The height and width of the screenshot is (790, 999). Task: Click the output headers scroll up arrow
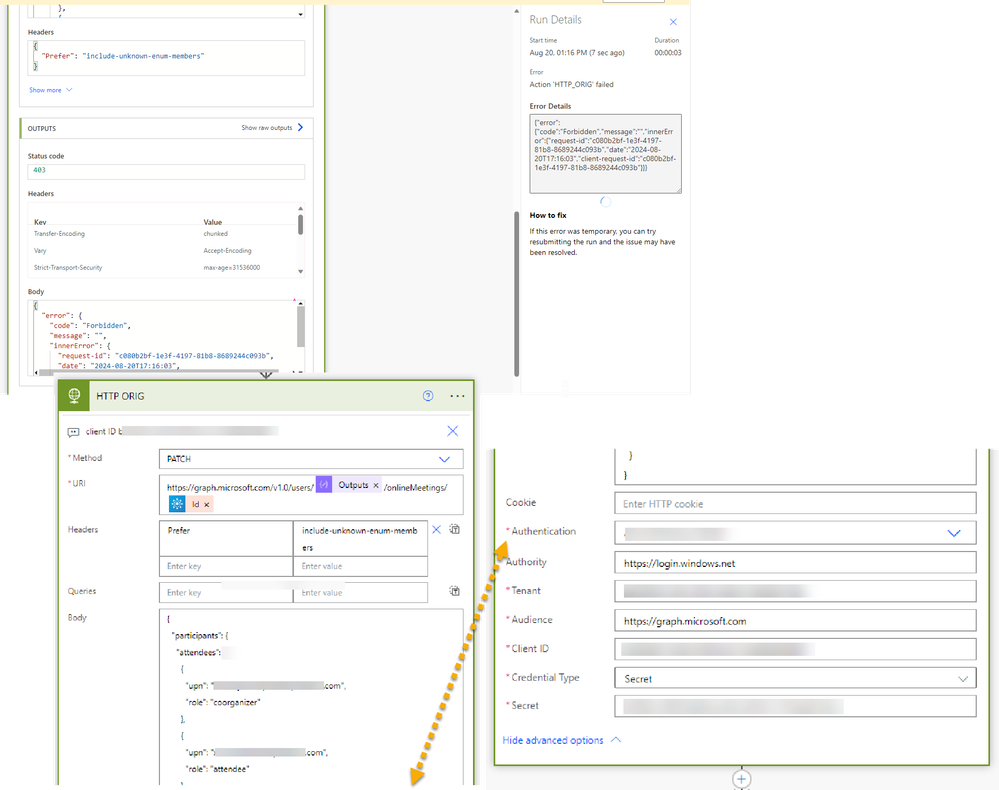click(301, 208)
